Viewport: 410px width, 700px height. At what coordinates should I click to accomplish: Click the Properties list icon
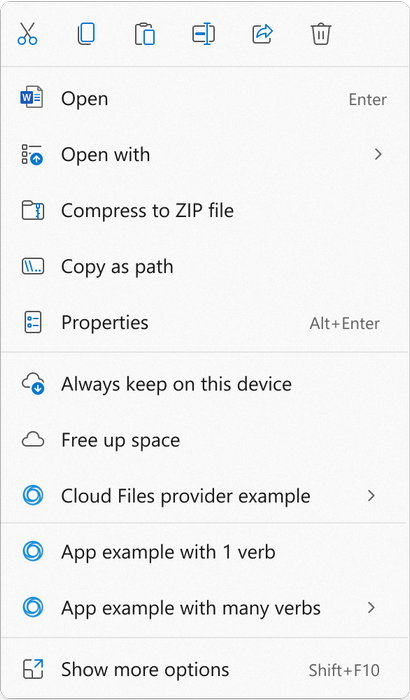33,322
